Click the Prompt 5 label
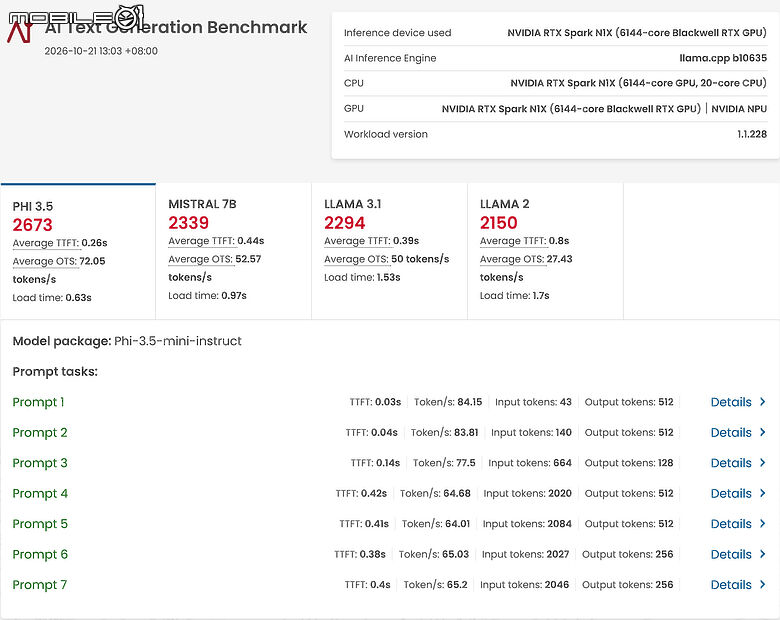Image resolution: width=780 pixels, height=620 pixels. (x=40, y=523)
